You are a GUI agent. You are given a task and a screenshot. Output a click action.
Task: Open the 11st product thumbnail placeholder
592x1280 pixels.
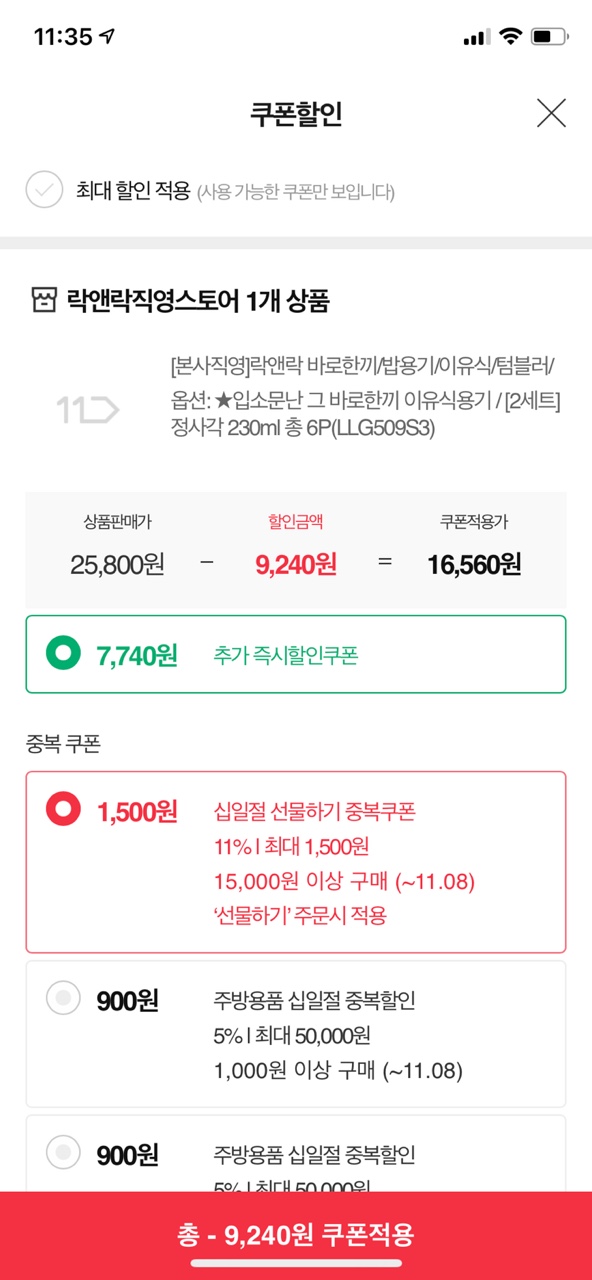click(x=87, y=409)
